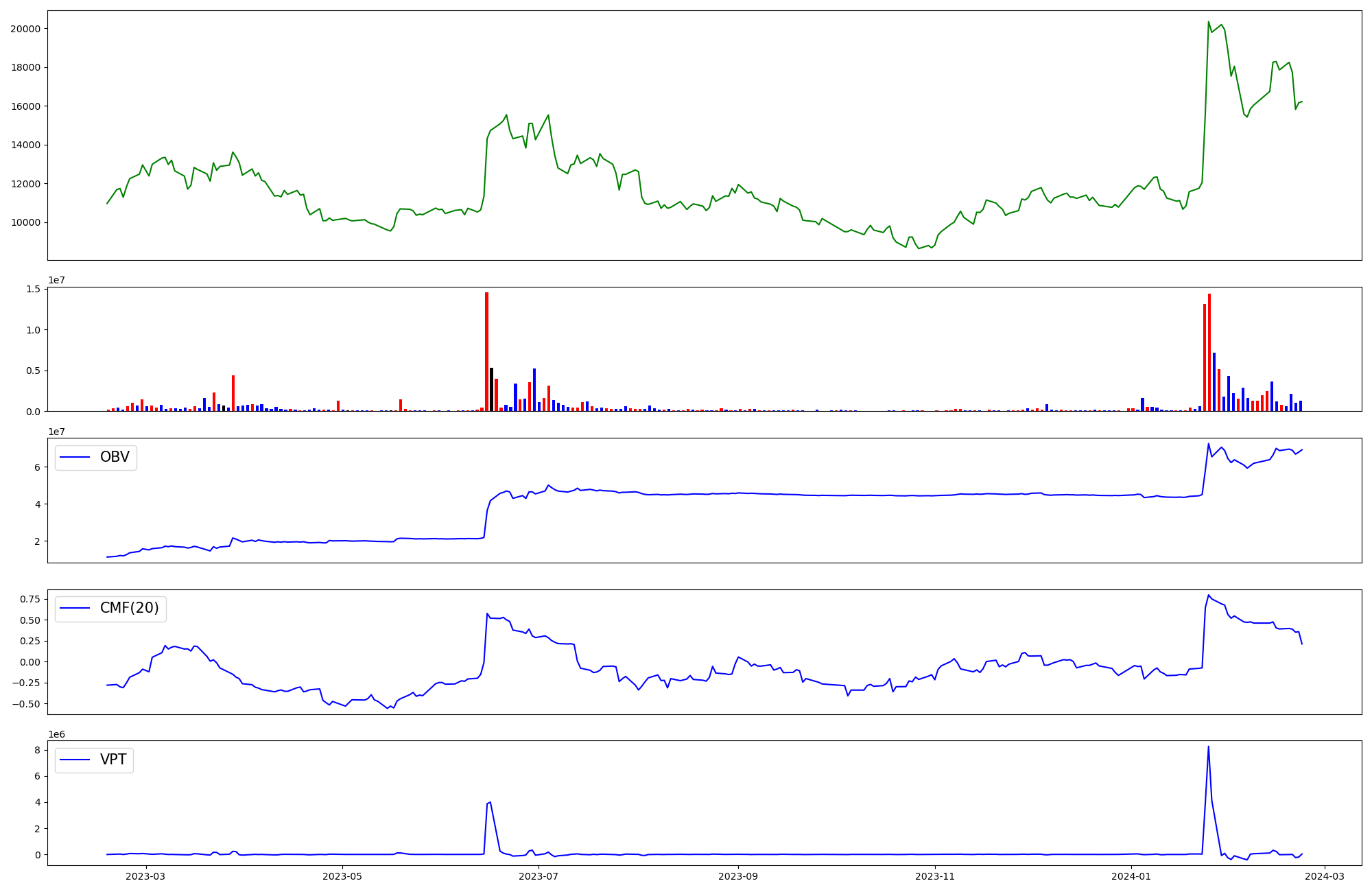1372x892 pixels.
Task: Click the 2023-11 x-axis date label
Action: pyautogui.click(x=935, y=876)
